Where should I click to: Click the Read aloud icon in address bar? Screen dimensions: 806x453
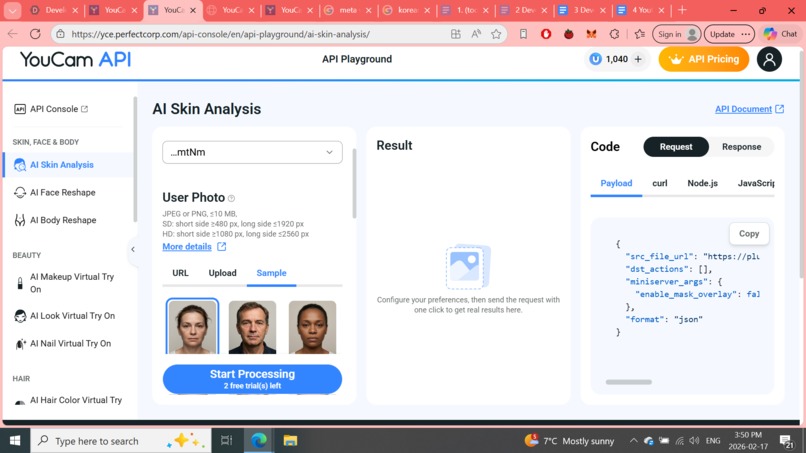(476, 34)
